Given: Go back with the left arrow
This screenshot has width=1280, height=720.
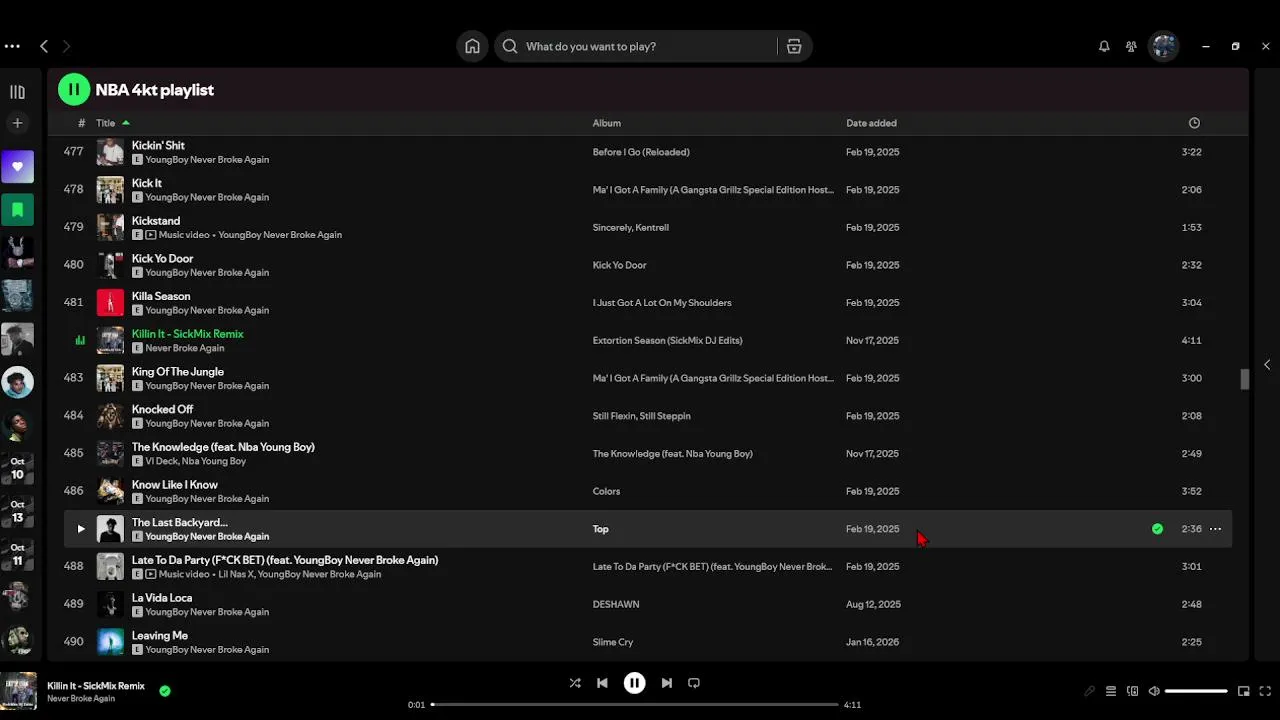Looking at the screenshot, I should 44,46.
